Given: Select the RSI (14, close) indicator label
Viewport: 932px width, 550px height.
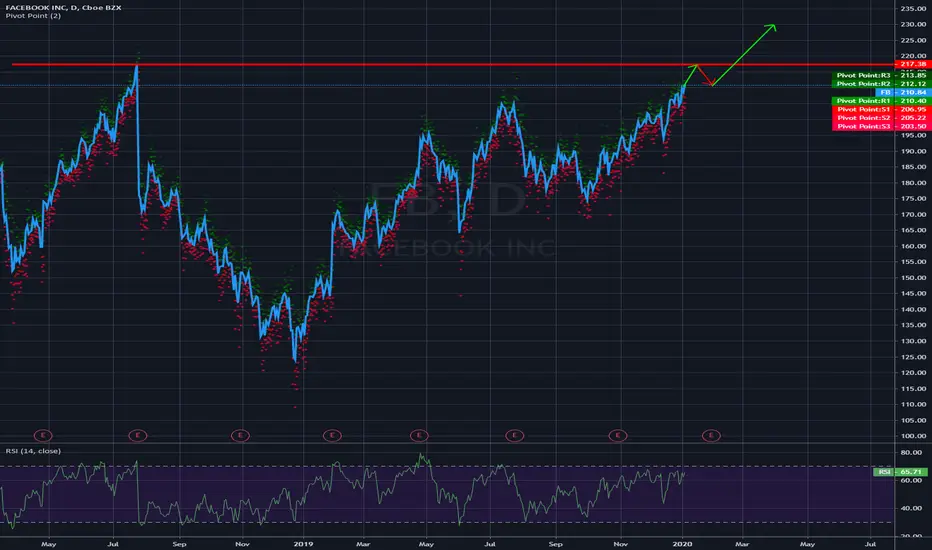Looking at the screenshot, I should point(33,451).
